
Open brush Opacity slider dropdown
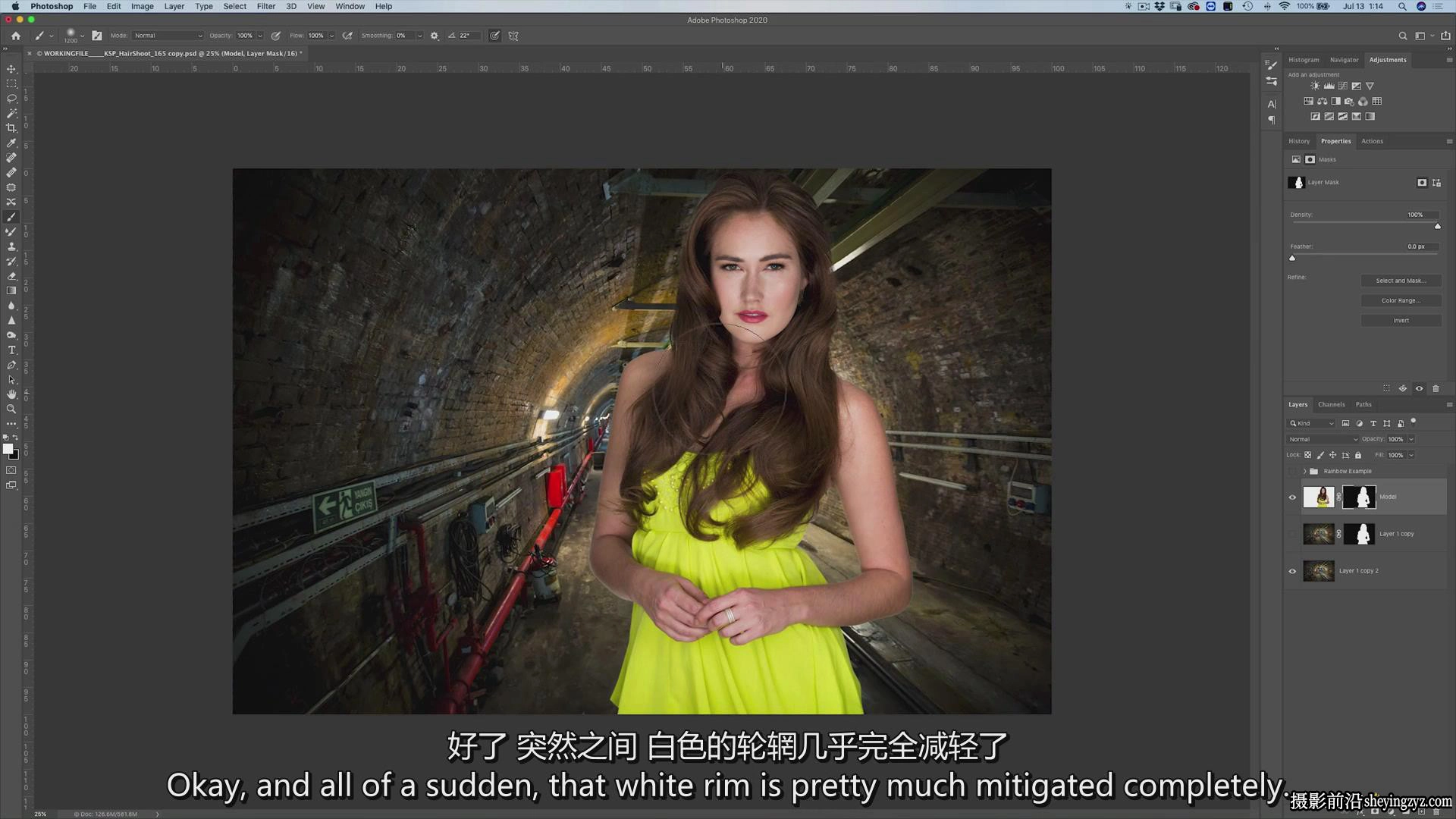click(260, 36)
